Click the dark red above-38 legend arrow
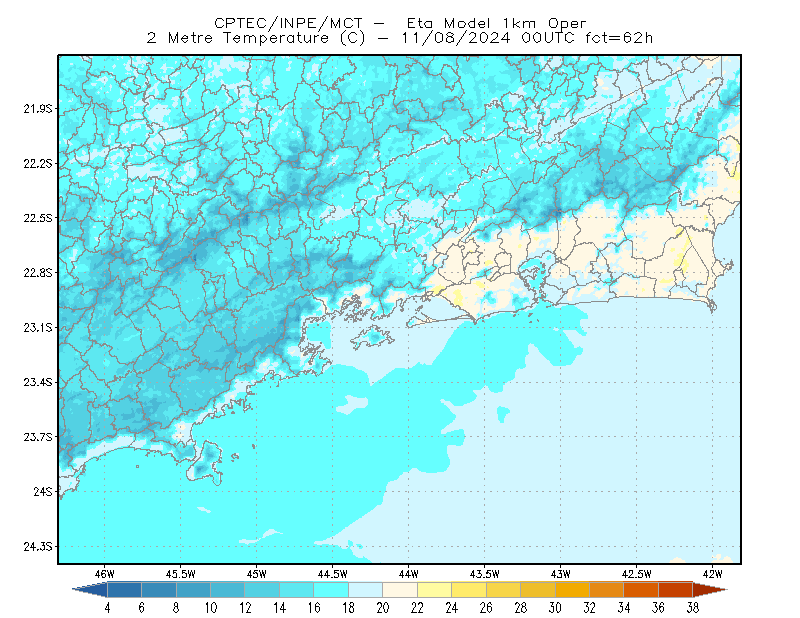The height and width of the screenshot is (618, 800). click(710, 590)
